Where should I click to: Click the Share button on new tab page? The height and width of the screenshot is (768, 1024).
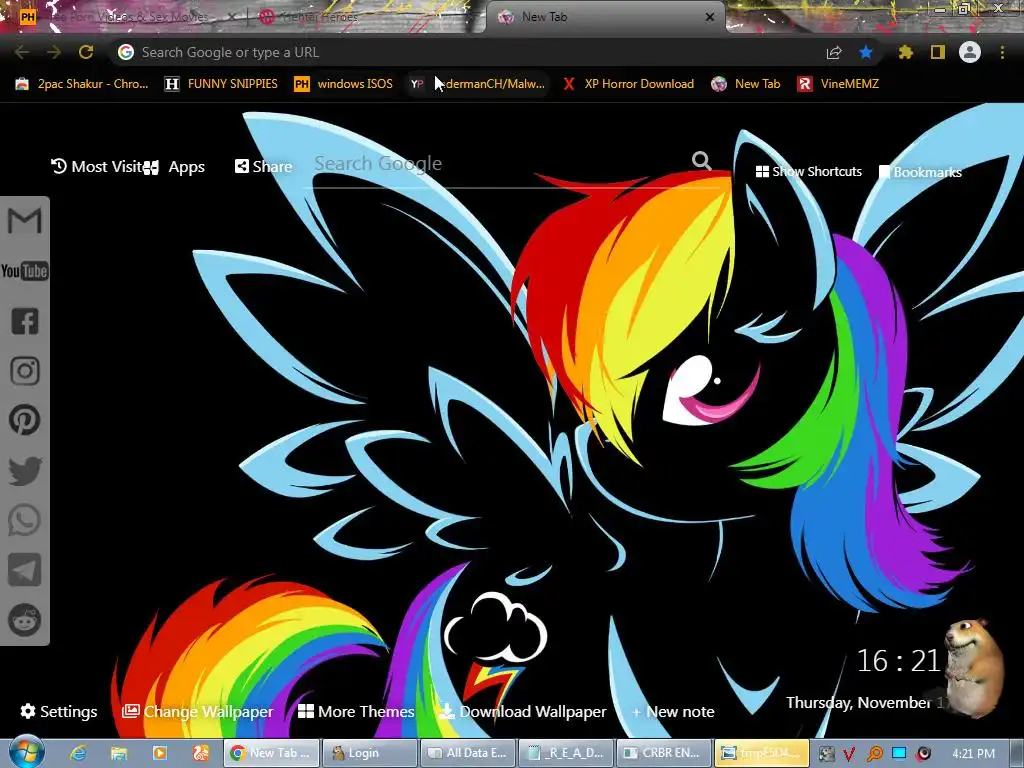pyautogui.click(x=263, y=167)
